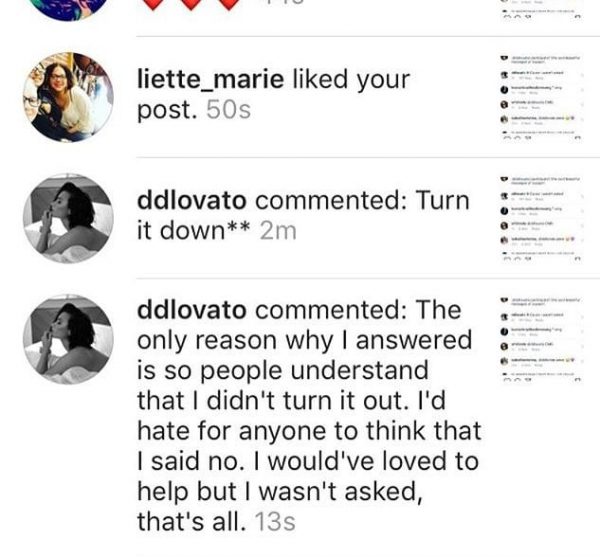Open post thumbnail beside 'Turn it down**' comment
Screen dimensions: 600x557
pos(542,219)
